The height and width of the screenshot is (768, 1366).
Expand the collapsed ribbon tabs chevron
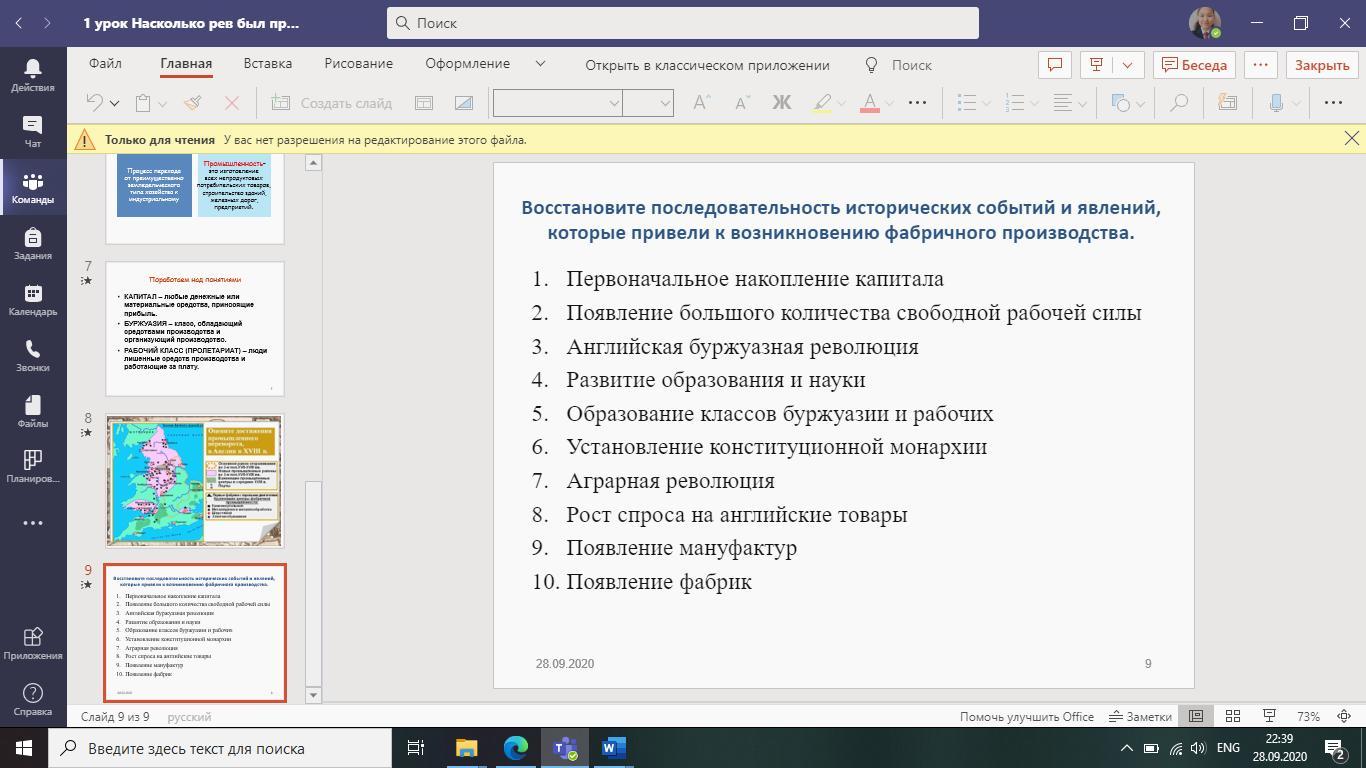point(540,64)
